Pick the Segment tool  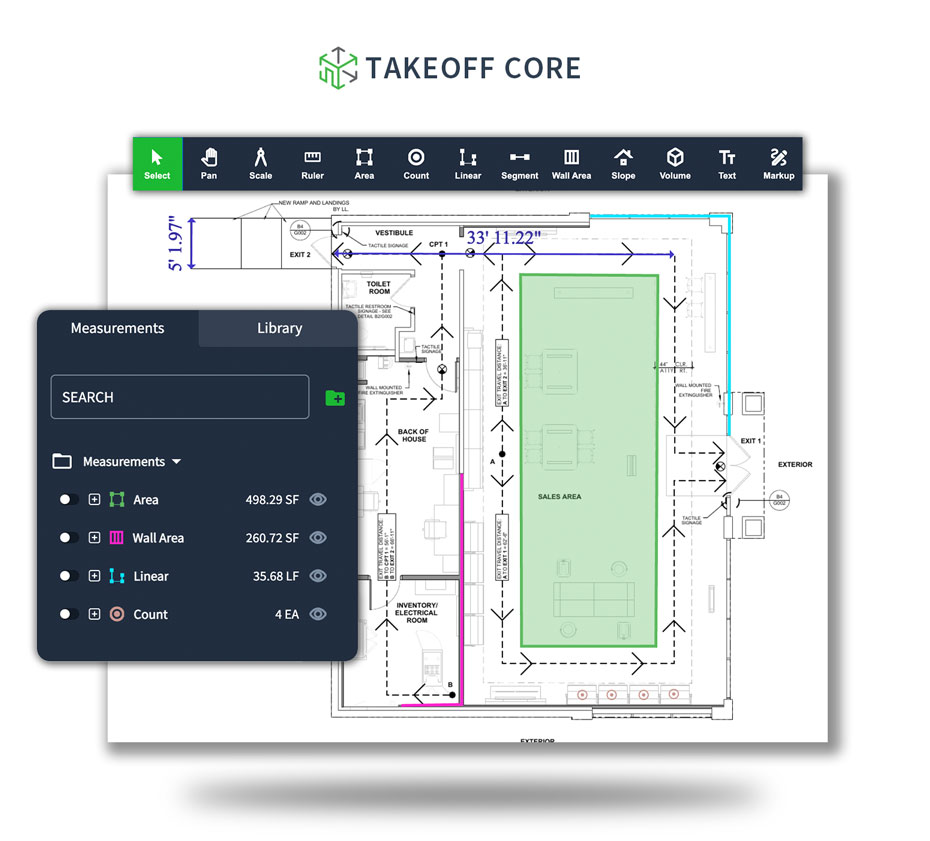click(x=520, y=164)
